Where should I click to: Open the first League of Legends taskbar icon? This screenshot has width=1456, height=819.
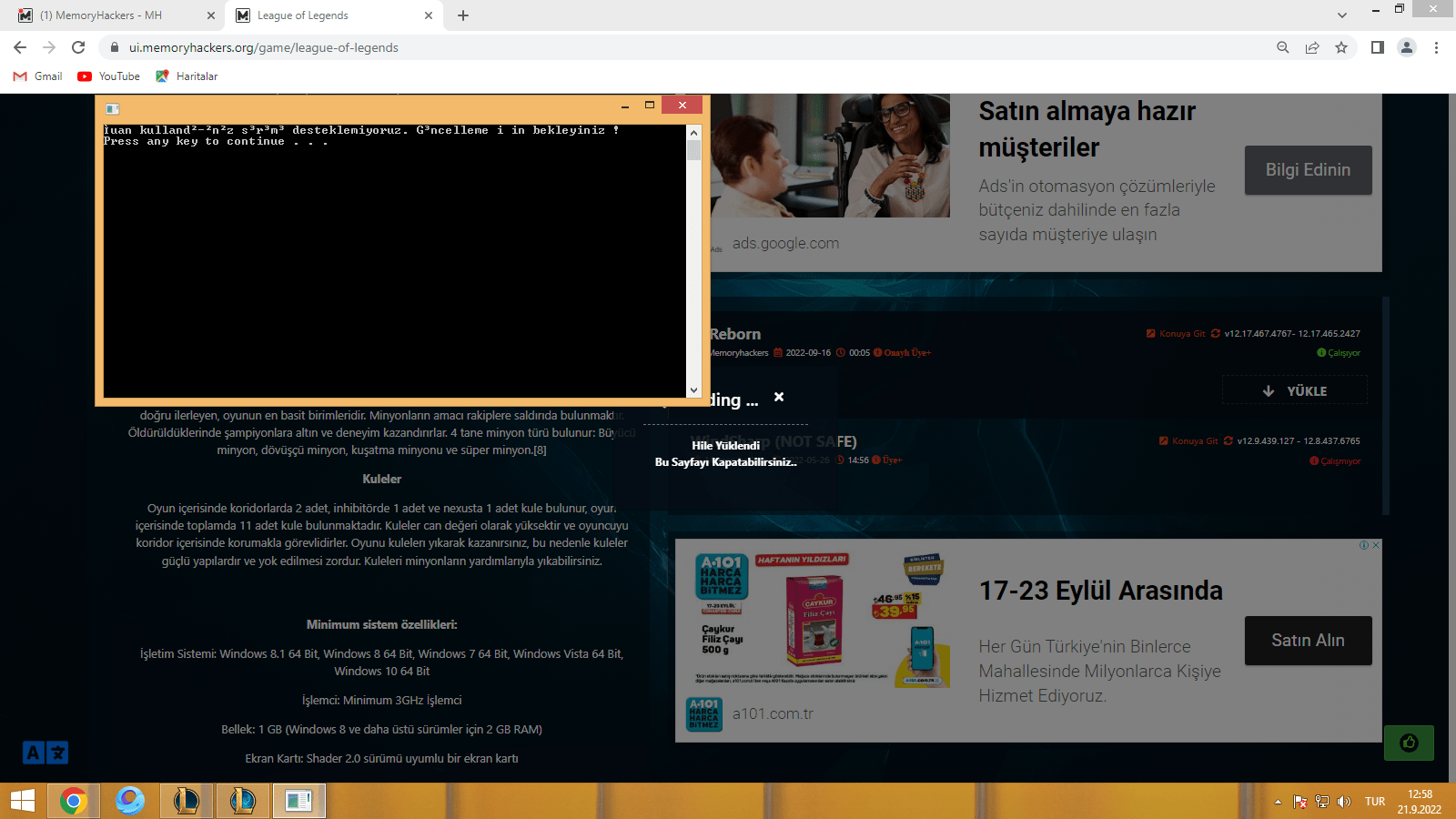(x=187, y=801)
